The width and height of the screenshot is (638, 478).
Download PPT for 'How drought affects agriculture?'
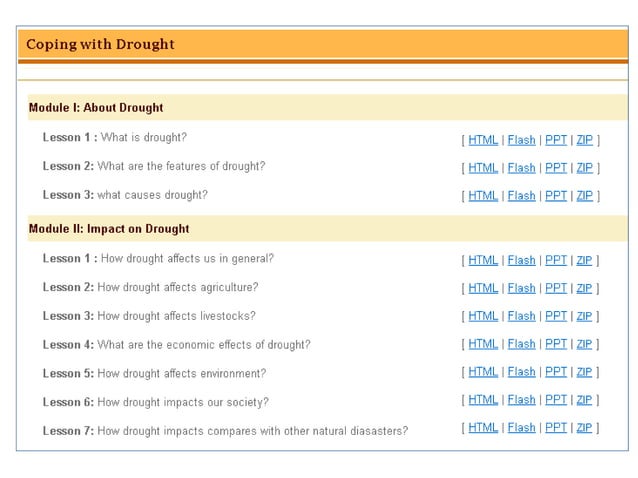click(x=556, y=288)
